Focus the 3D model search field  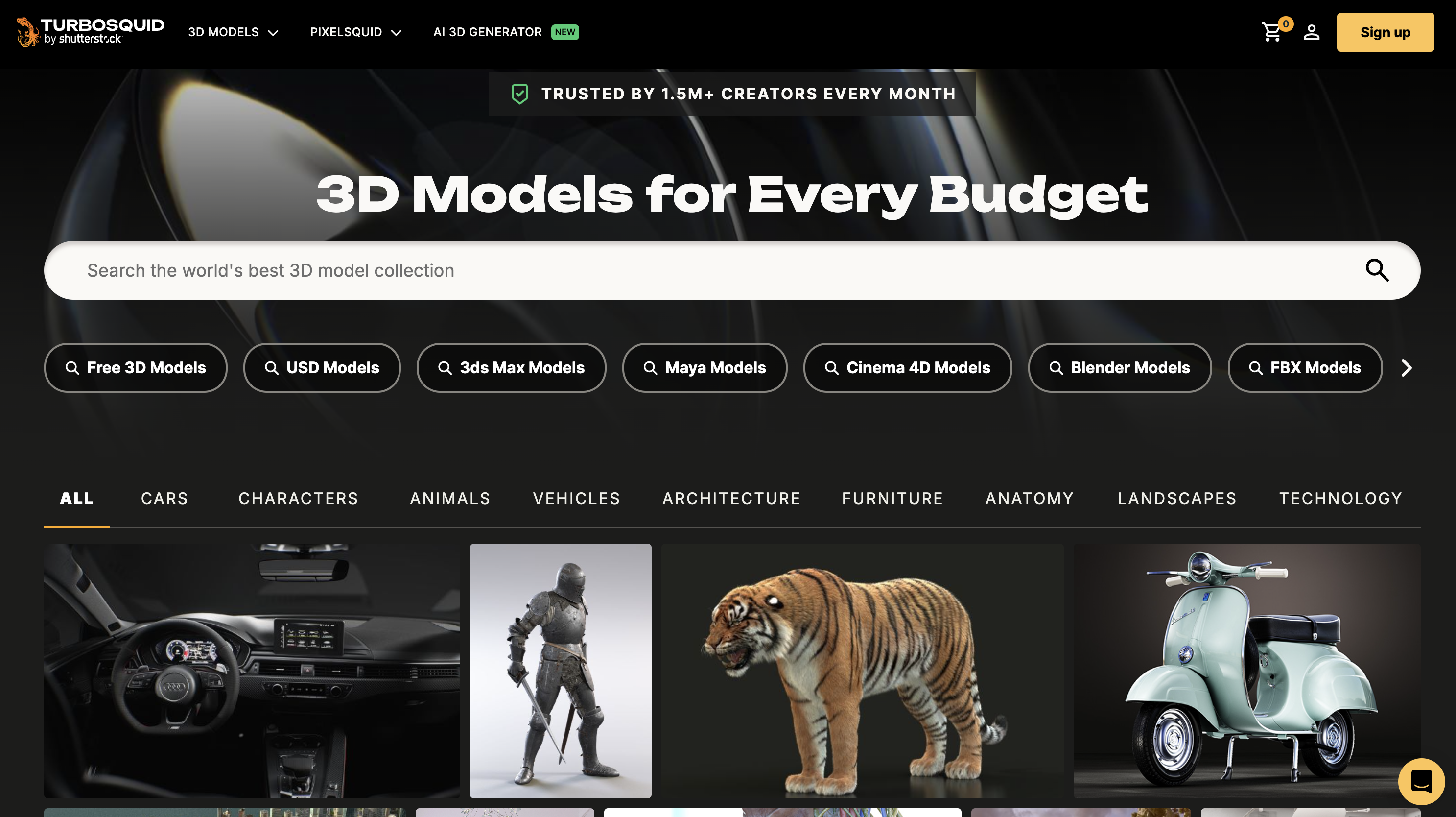(678, 270)
